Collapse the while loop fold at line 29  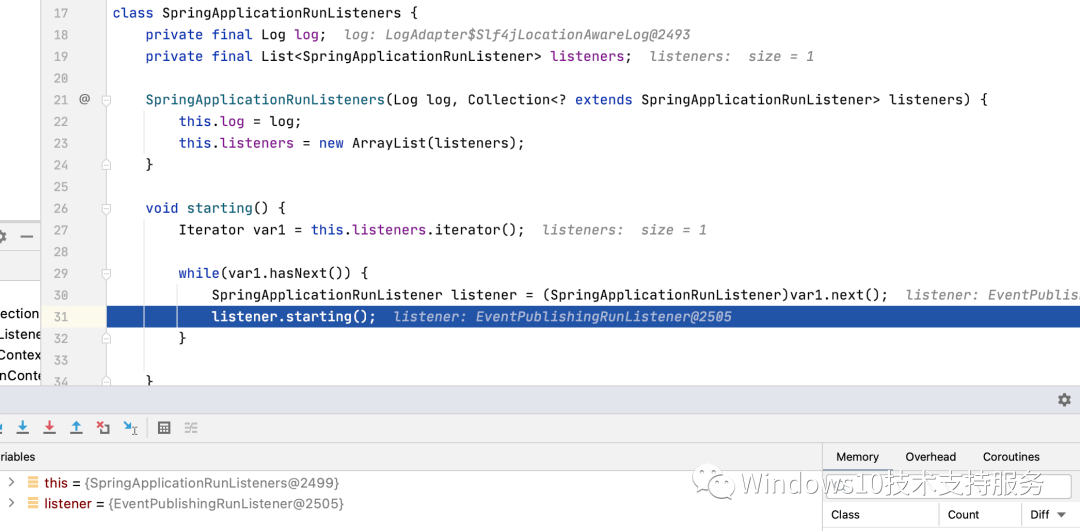[106, 273]
